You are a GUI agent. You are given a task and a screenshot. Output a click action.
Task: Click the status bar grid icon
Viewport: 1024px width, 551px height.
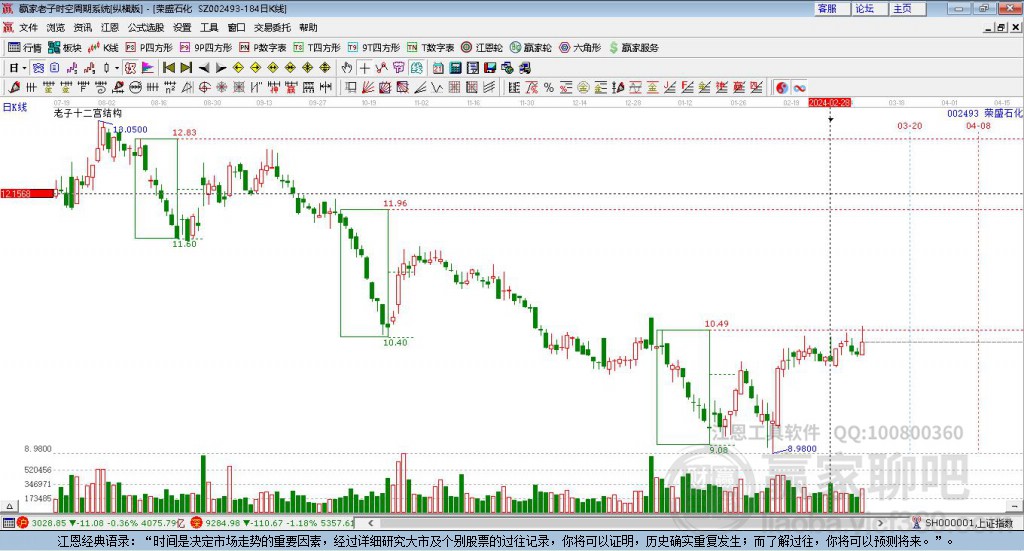pos(8,523)
